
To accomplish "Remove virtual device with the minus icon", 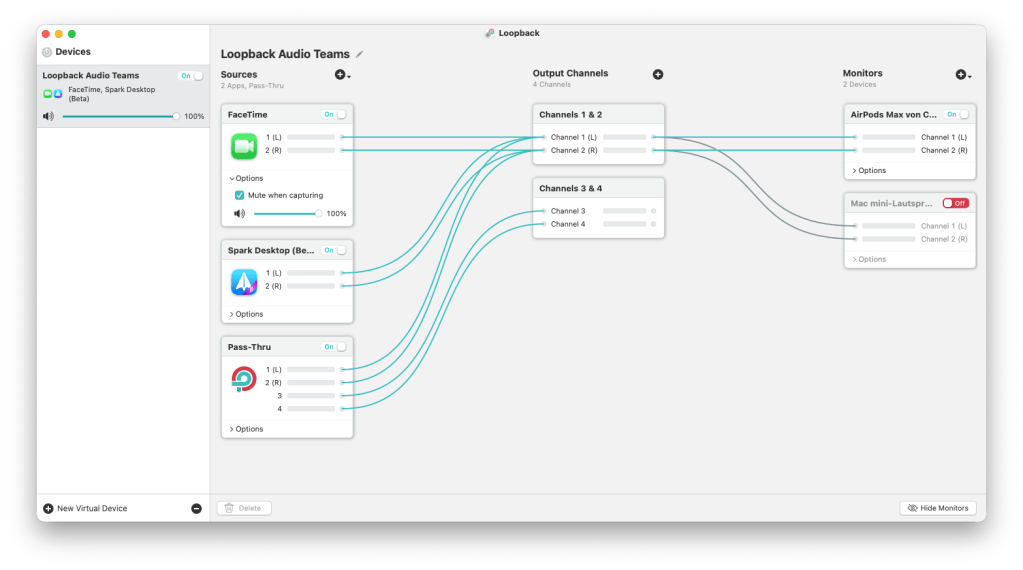I will point(196,508).
